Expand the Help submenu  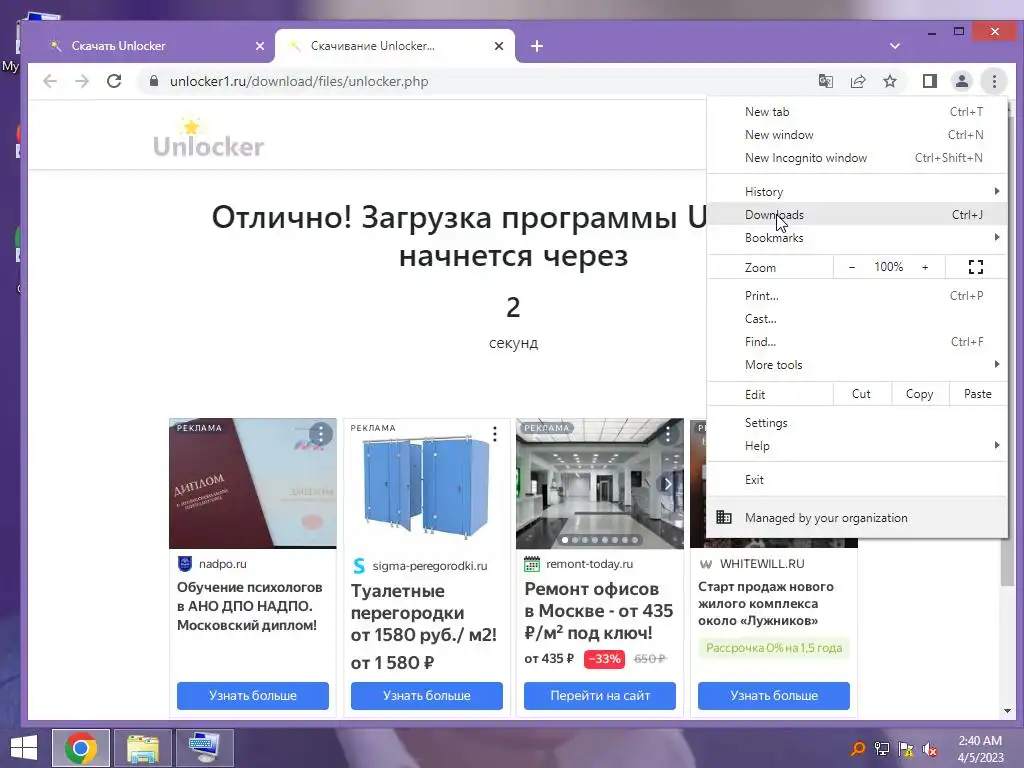[x=857, y=445]
